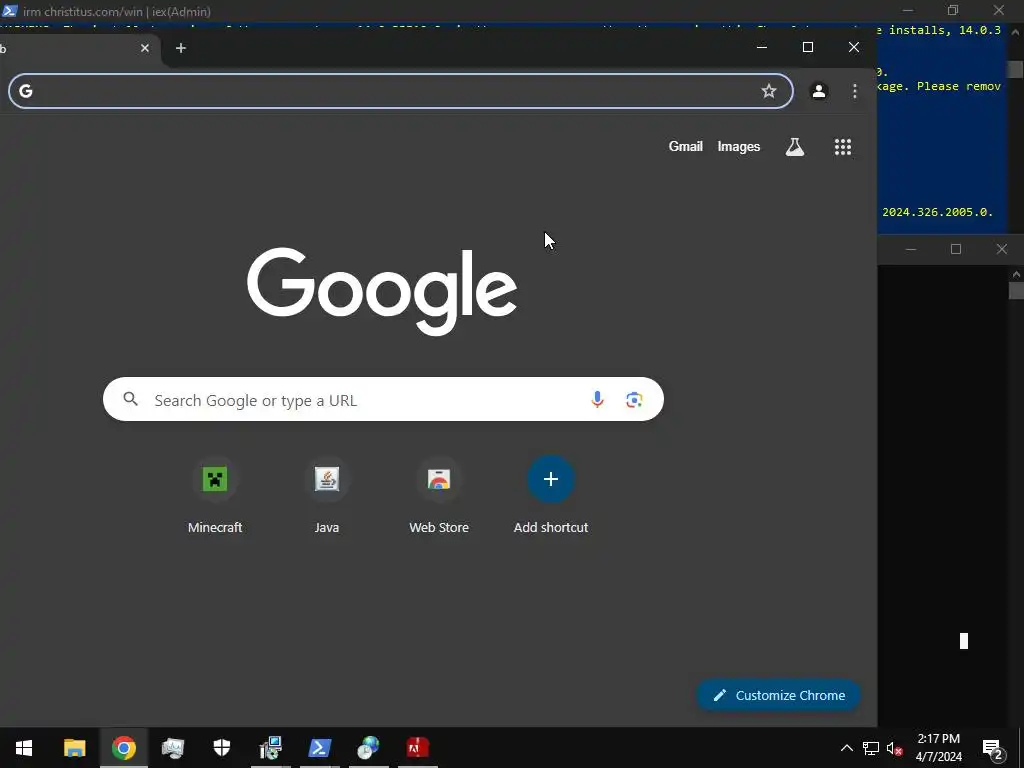Open the Minecraft shortcut

(x=215, y=496)
